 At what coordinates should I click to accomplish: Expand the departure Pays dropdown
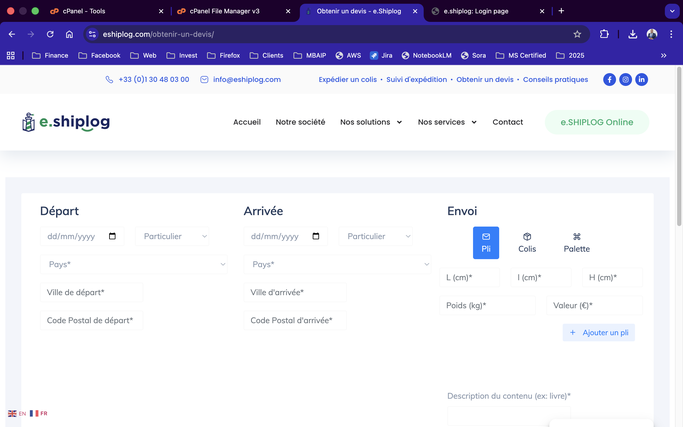pyautogui.click(x=135, y=265)
